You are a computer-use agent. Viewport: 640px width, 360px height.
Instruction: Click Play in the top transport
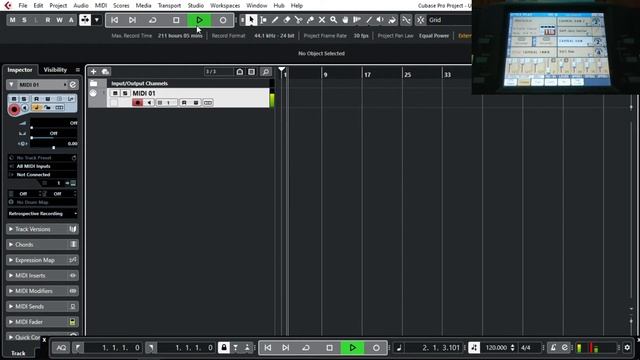[x=199, y=20]
